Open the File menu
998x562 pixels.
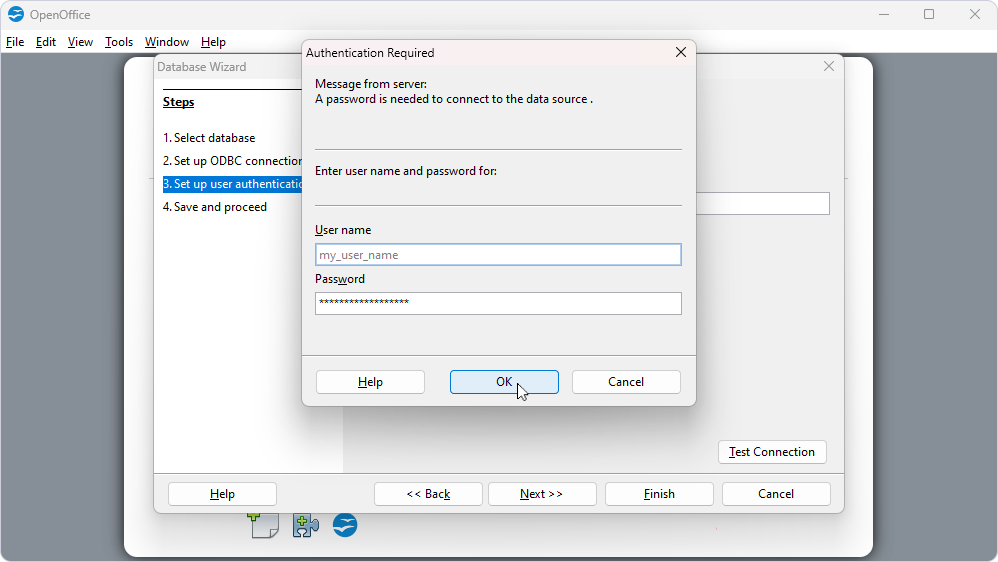coord(15,42)
